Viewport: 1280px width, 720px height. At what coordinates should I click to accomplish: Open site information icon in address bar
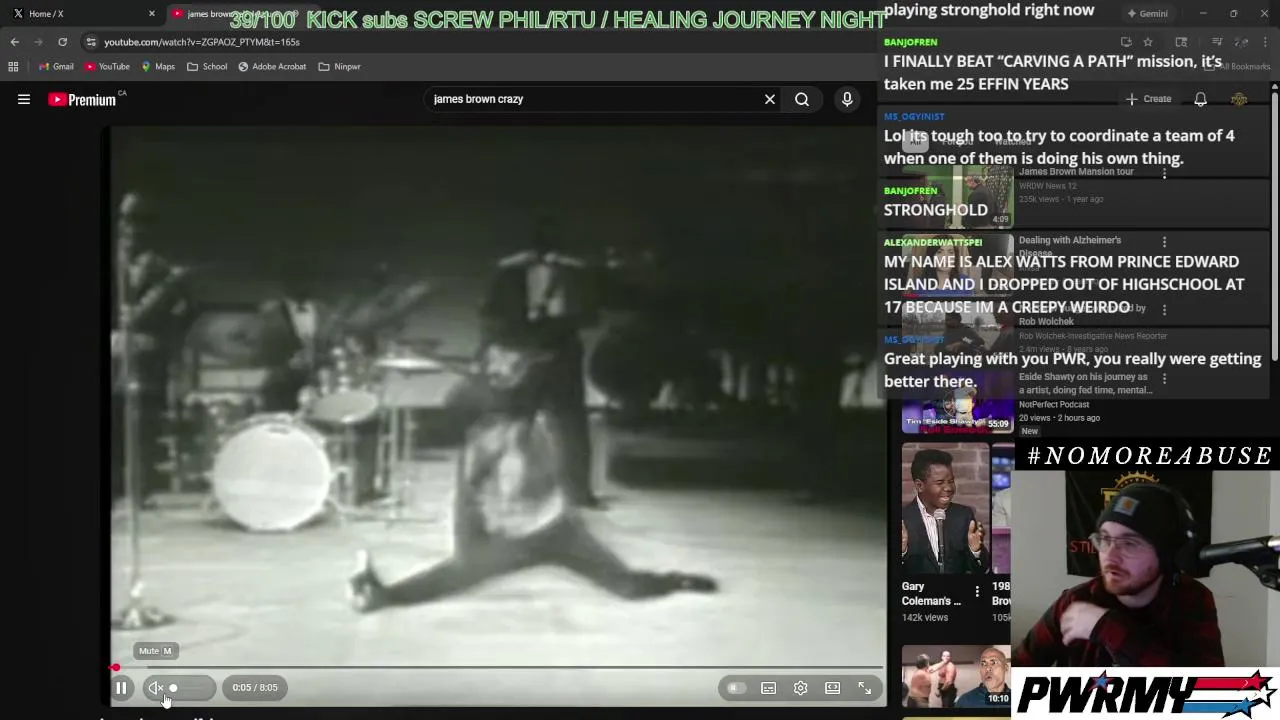pos(91,42)
